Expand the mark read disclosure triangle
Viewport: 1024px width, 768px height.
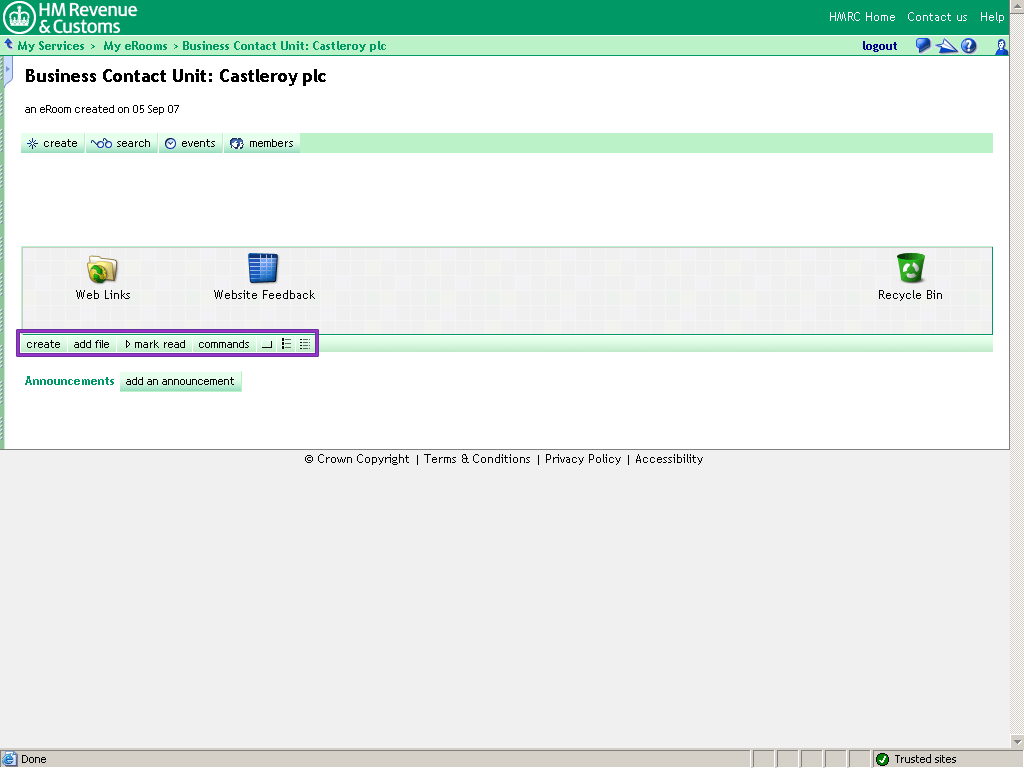click(127, 344)
